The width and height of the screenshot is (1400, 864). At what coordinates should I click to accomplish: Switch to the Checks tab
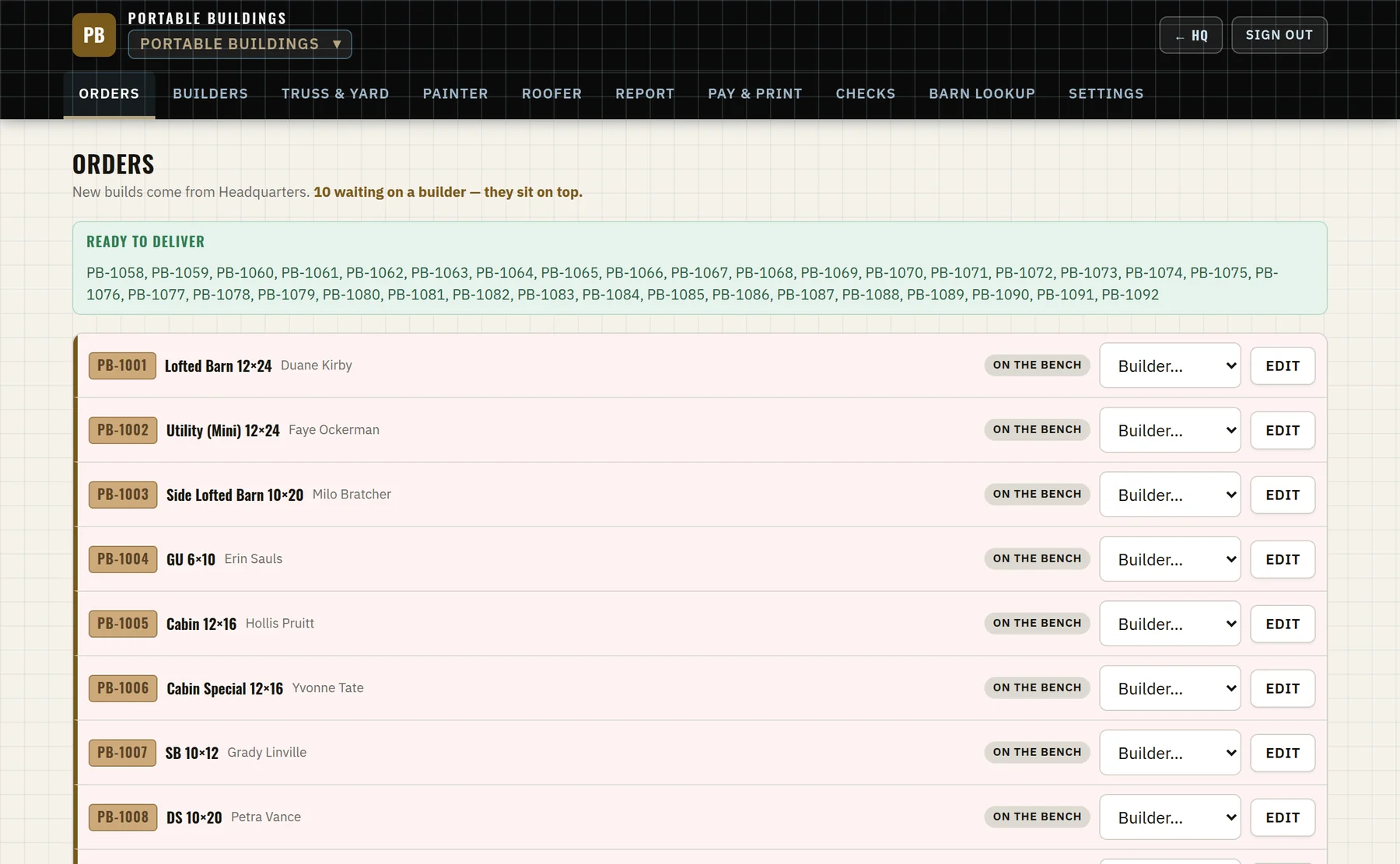point(865,94)
